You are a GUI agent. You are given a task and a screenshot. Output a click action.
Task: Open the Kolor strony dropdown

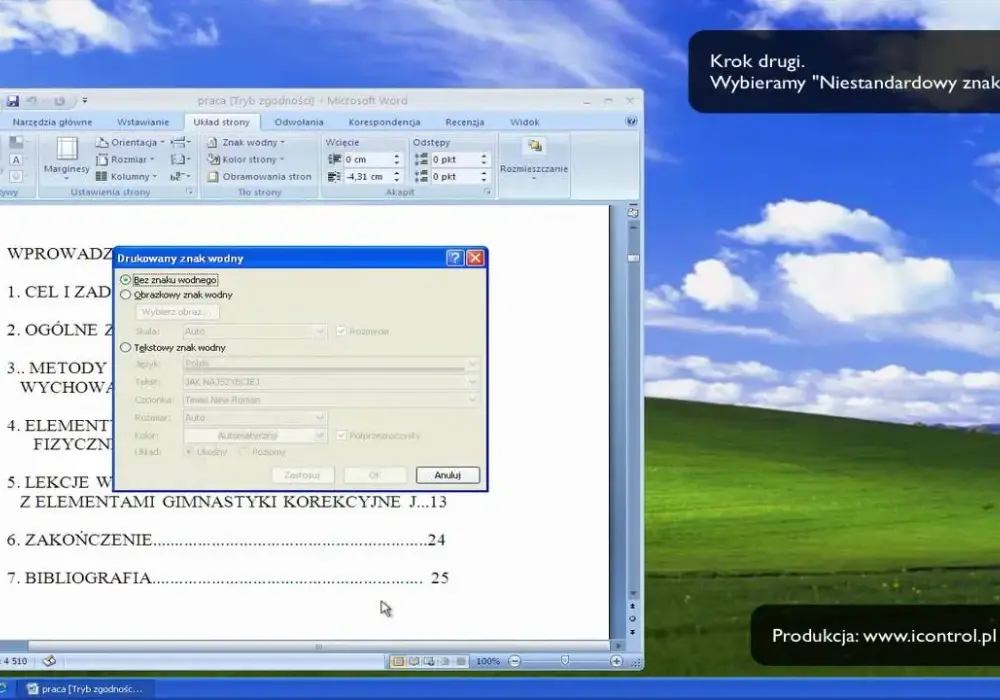245,159
